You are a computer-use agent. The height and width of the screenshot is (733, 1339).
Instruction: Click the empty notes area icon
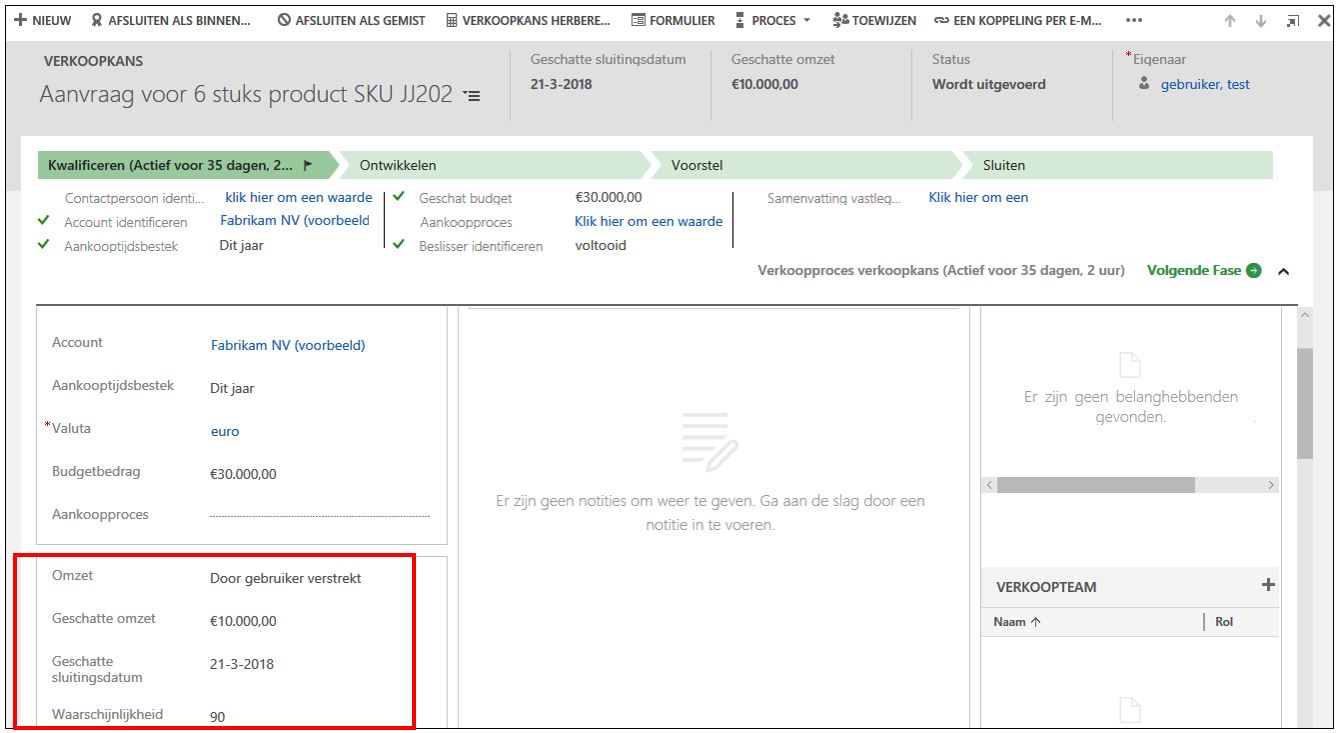coord(709,443)
